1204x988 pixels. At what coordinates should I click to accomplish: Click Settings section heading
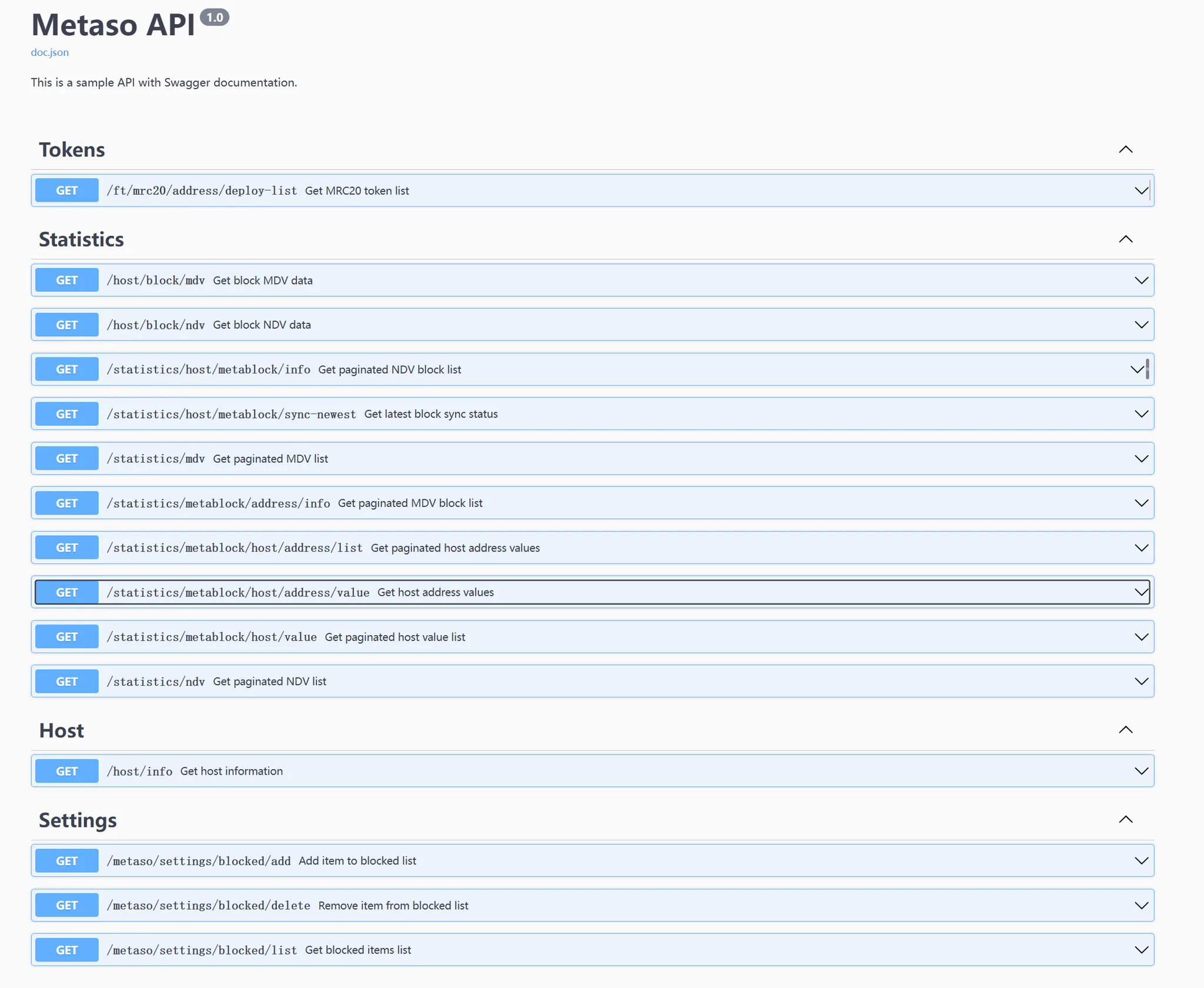(x=78, y=820)
